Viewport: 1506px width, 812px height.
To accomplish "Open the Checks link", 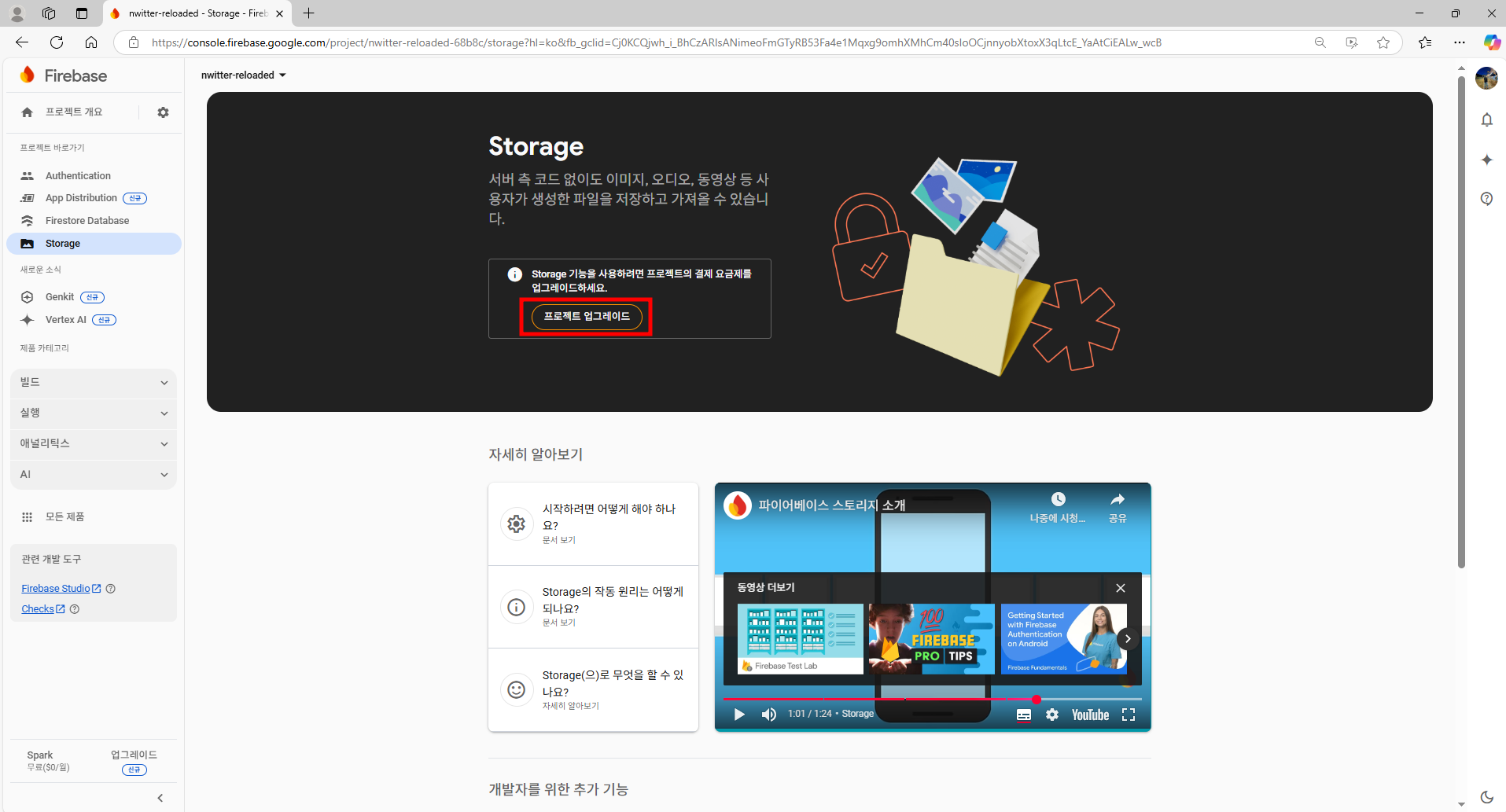I will 42,608.
